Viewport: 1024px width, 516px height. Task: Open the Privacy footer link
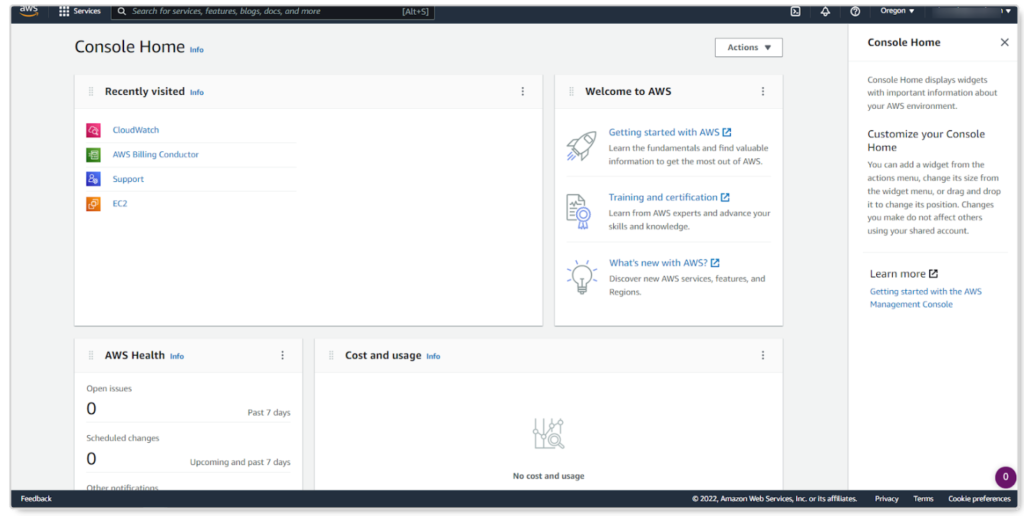[x=887, y=498]
